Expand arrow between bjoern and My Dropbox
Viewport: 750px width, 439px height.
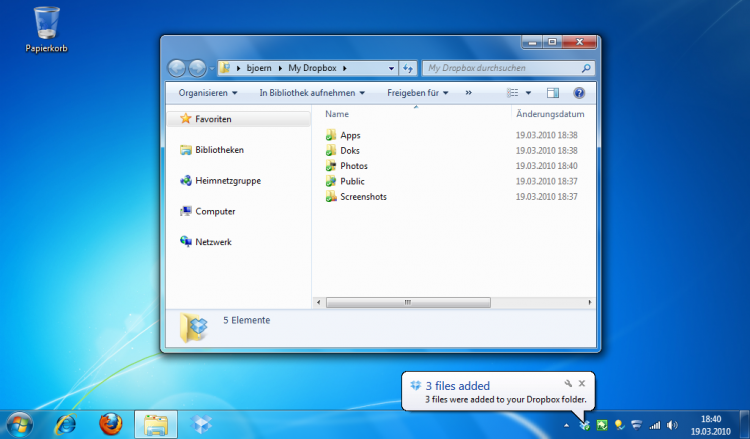tap(280, 68)
